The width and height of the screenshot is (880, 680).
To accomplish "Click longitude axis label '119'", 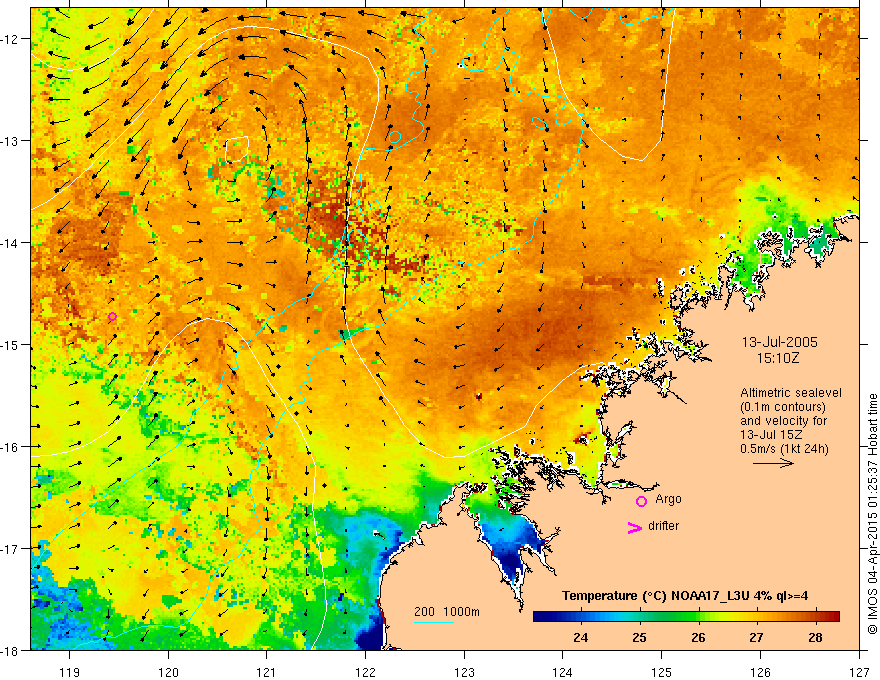I will pos(70,672).
